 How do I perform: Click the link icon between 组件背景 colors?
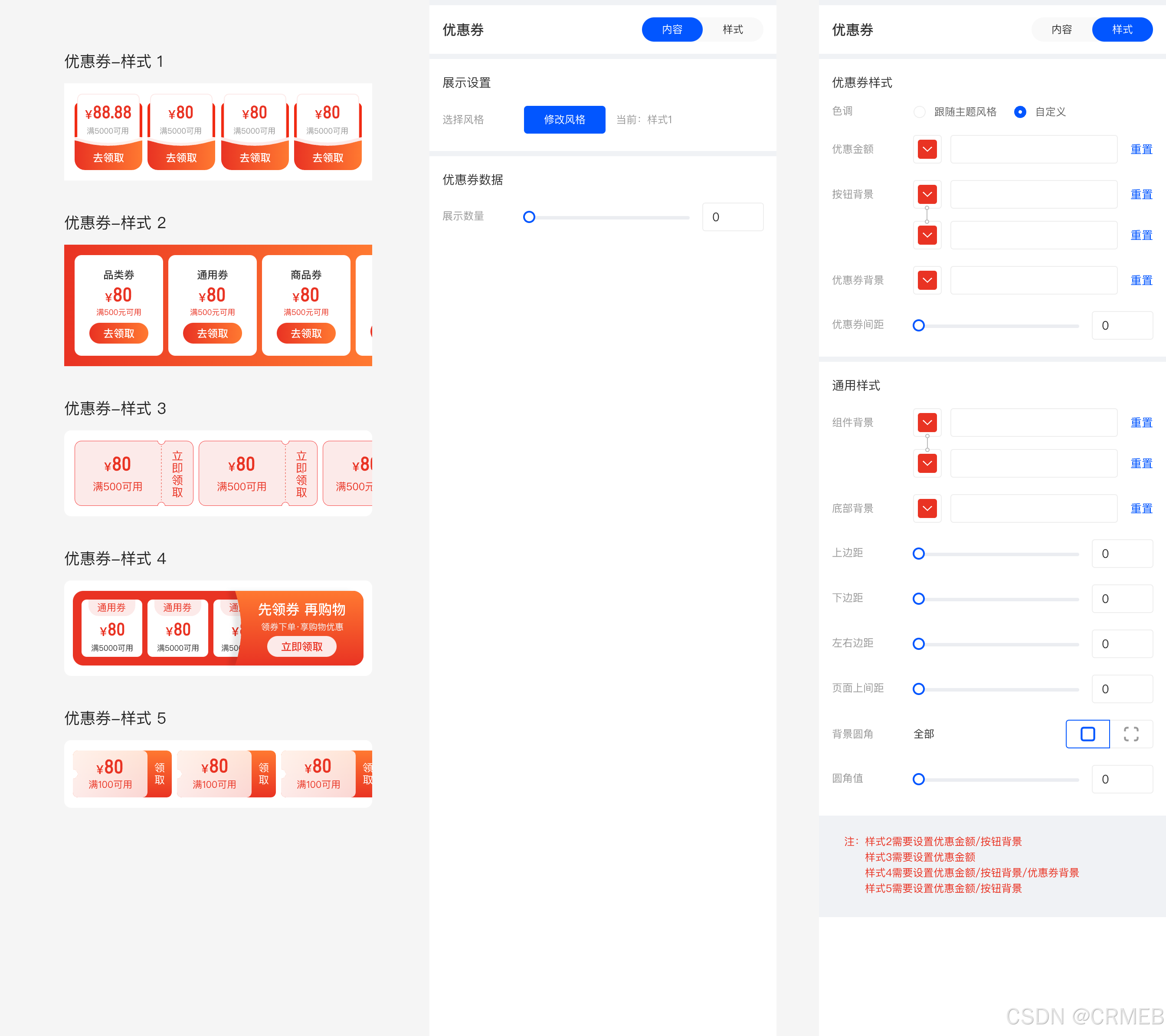[927, 443]
